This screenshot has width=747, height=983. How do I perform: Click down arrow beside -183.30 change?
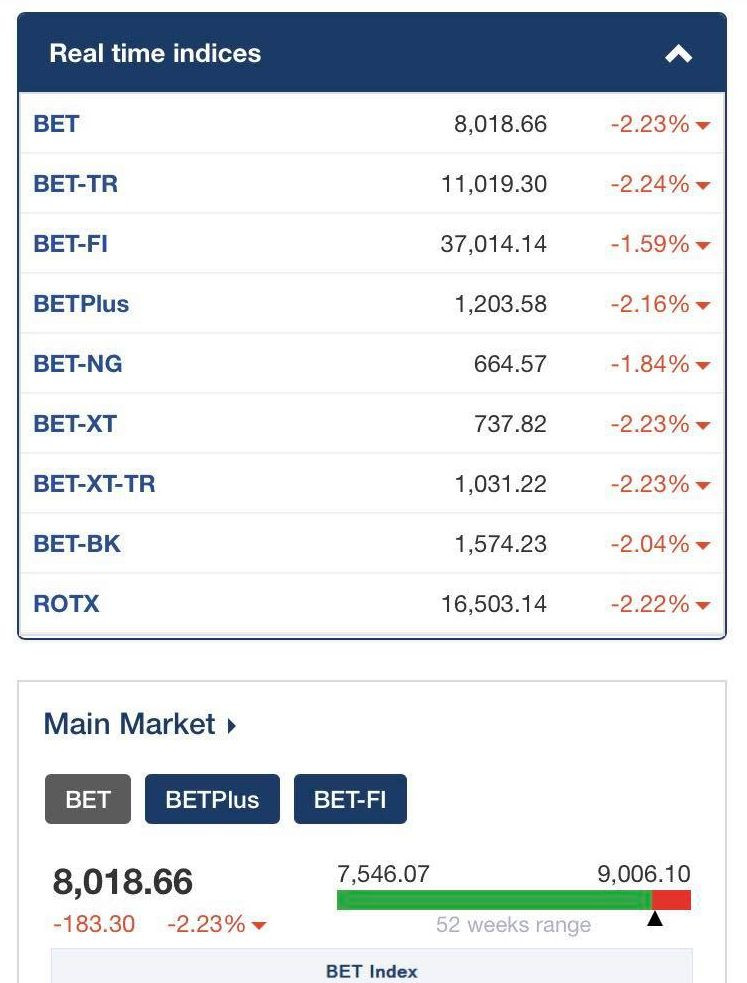click(260, 925)
